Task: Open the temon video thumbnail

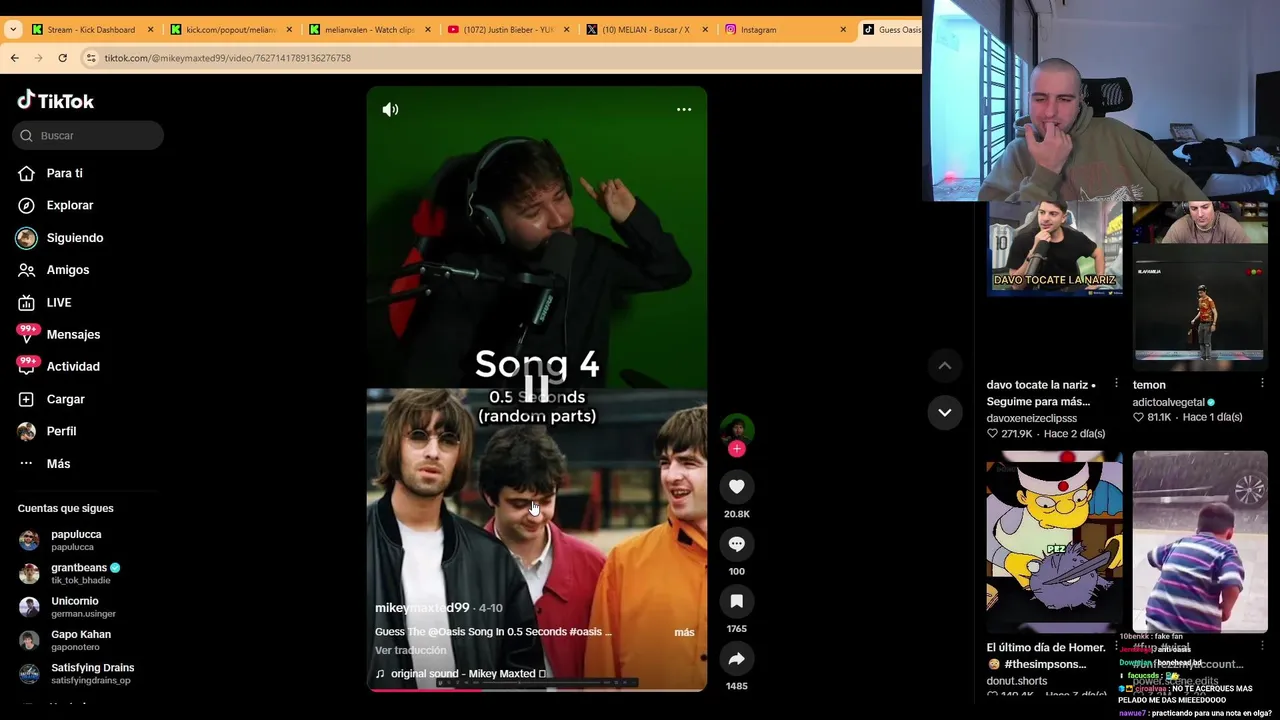Action: (1200, 286)
